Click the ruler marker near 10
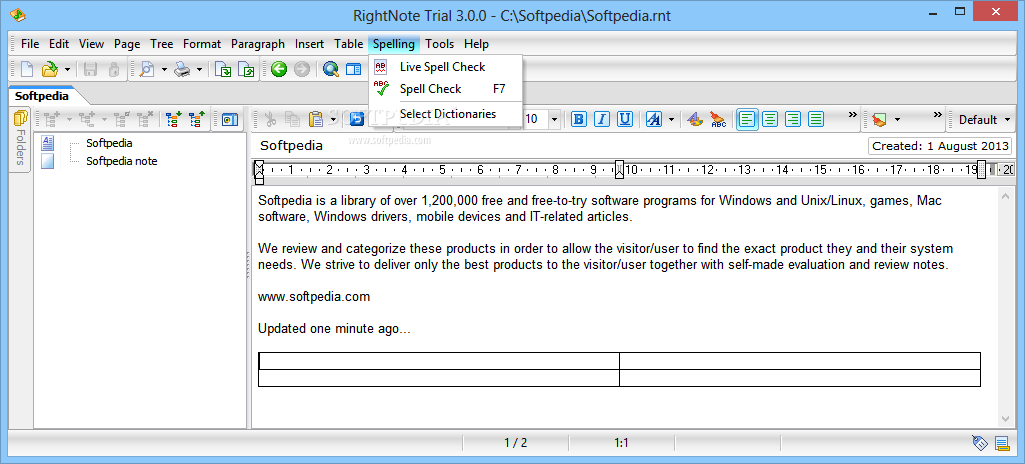The height and width of the screenshot is (464, 1025). (620, 170)
